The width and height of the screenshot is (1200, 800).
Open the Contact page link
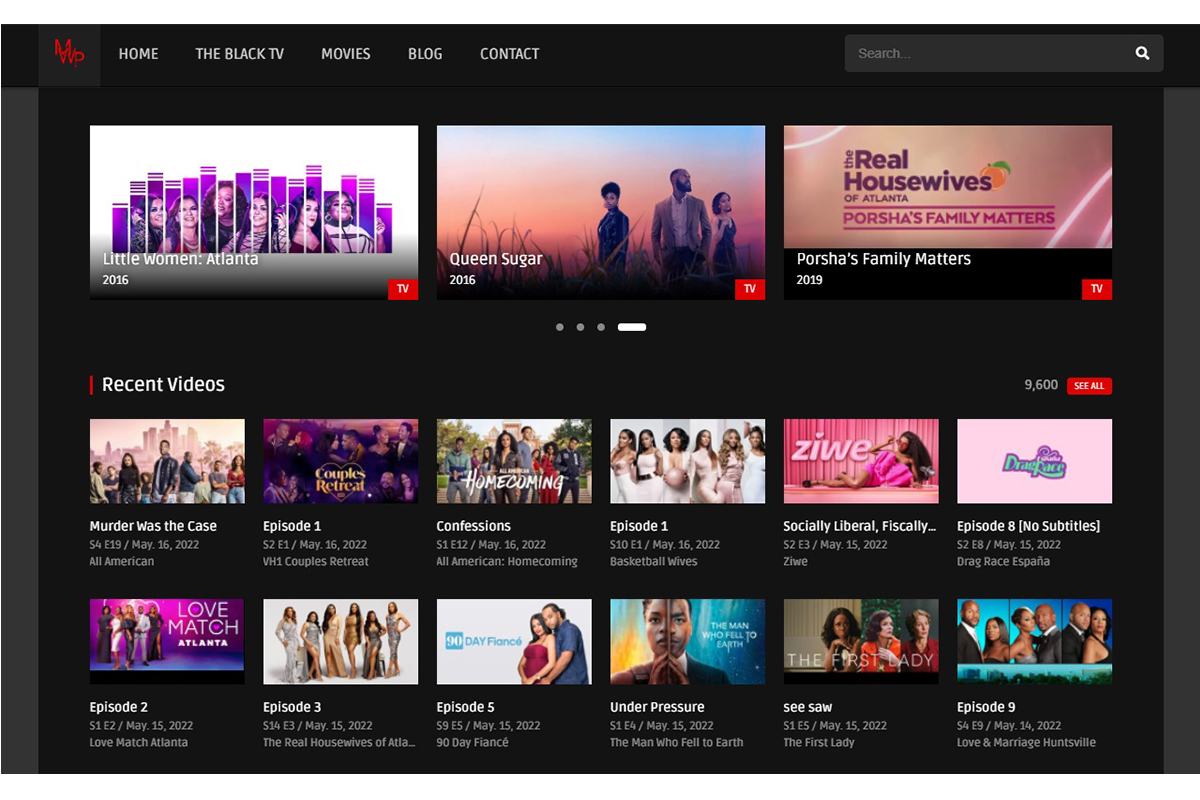tap(509, 54)
